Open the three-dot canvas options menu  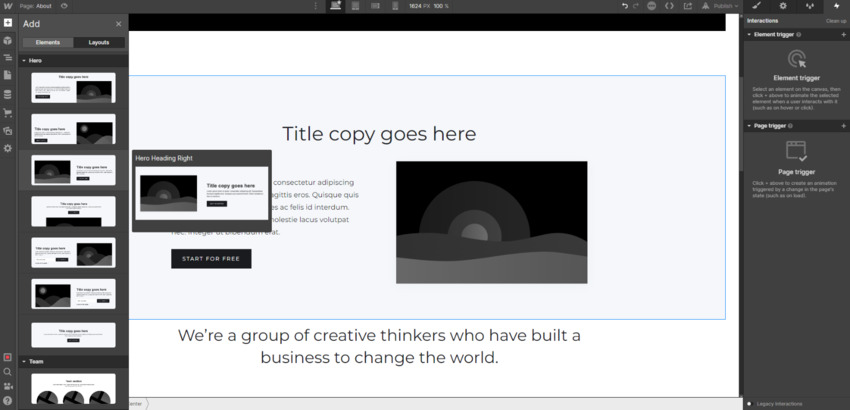[316, 6]
